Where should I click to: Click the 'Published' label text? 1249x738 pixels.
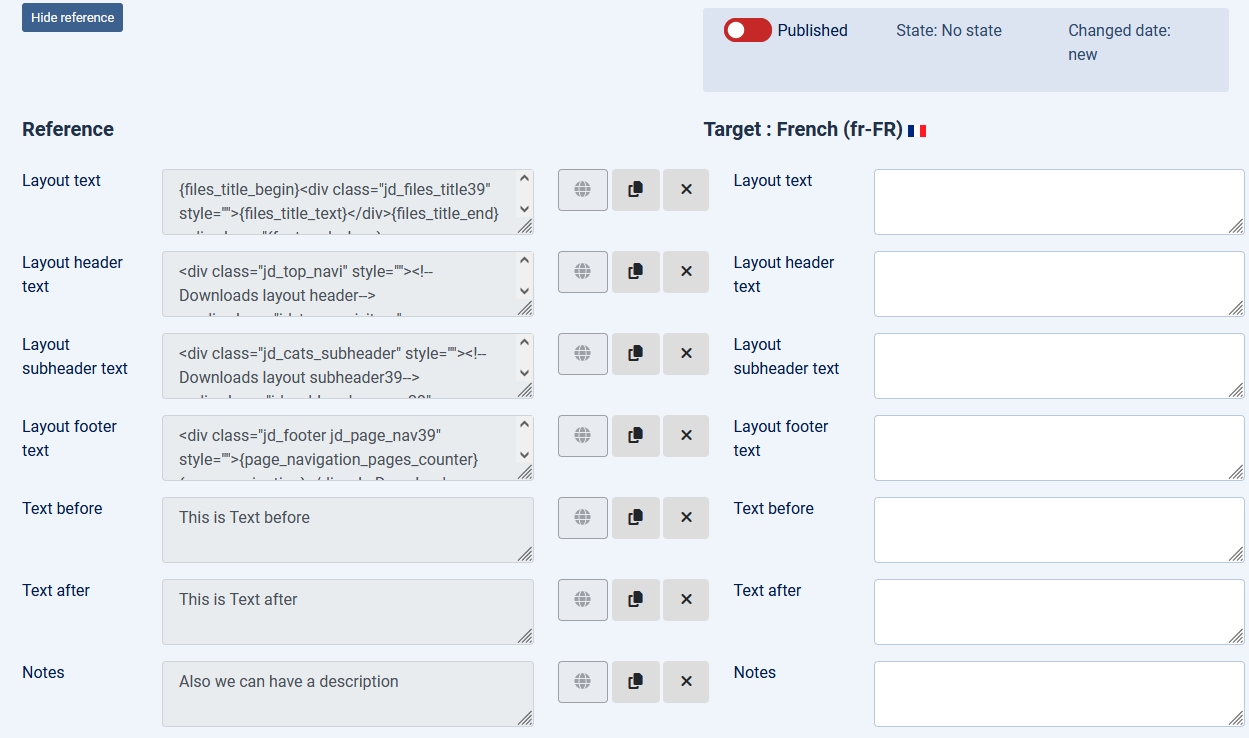tap(812, 30)
